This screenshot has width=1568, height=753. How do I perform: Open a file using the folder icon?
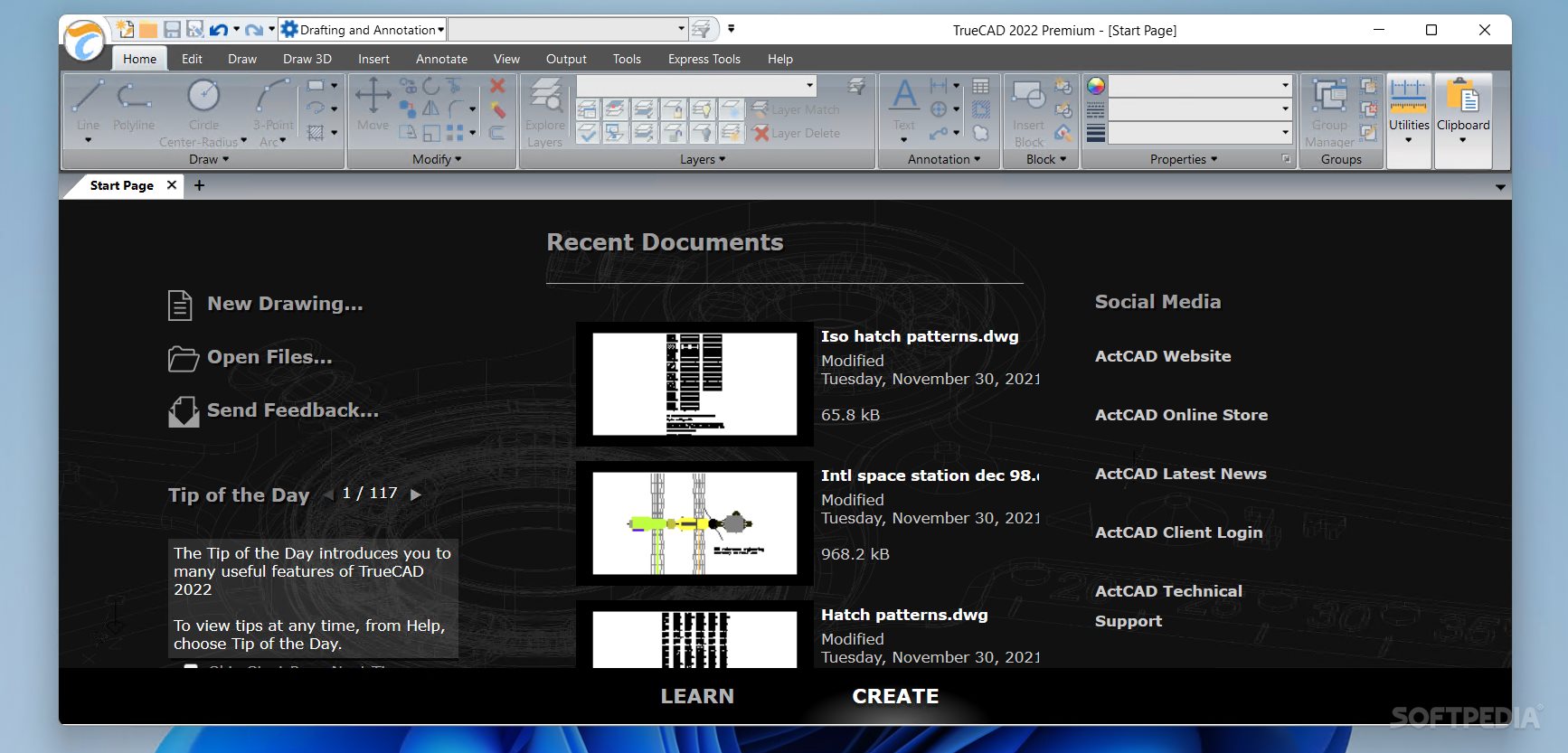tap(148, 30)
